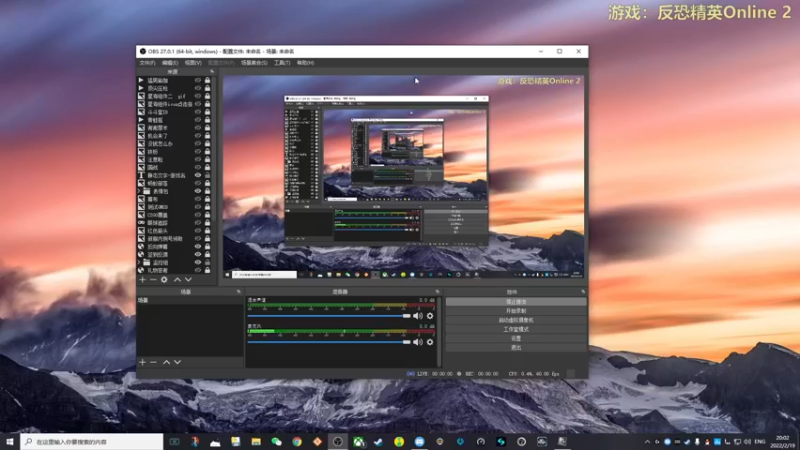Click volume slider above 麦克风 channel

[329, 316]
